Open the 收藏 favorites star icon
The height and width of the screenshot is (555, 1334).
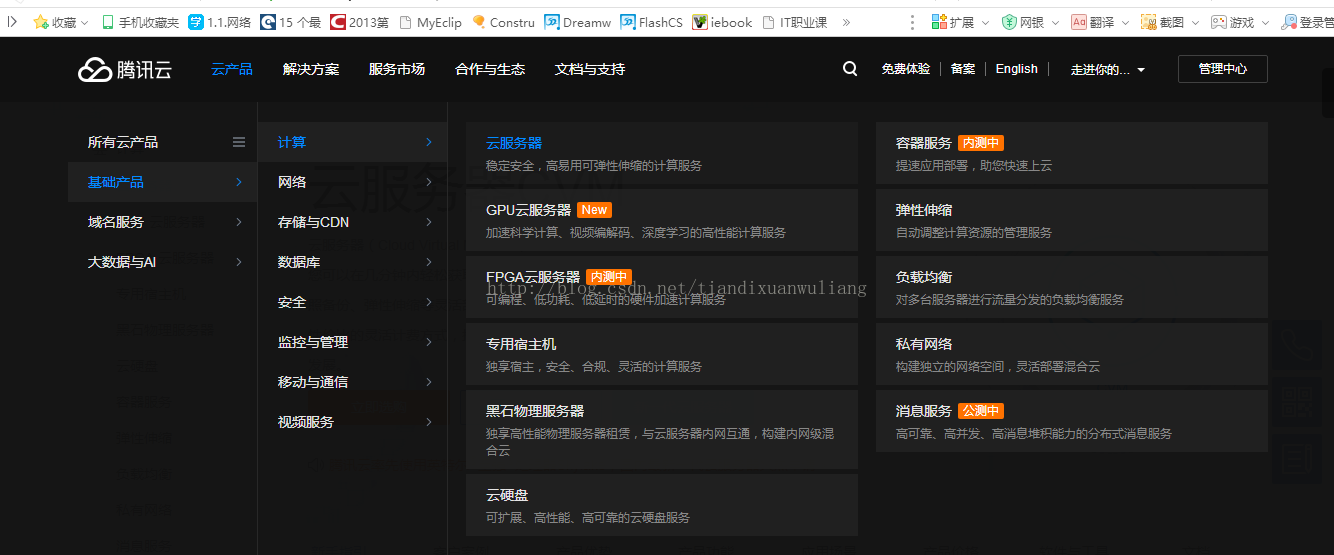coord(41,22)
